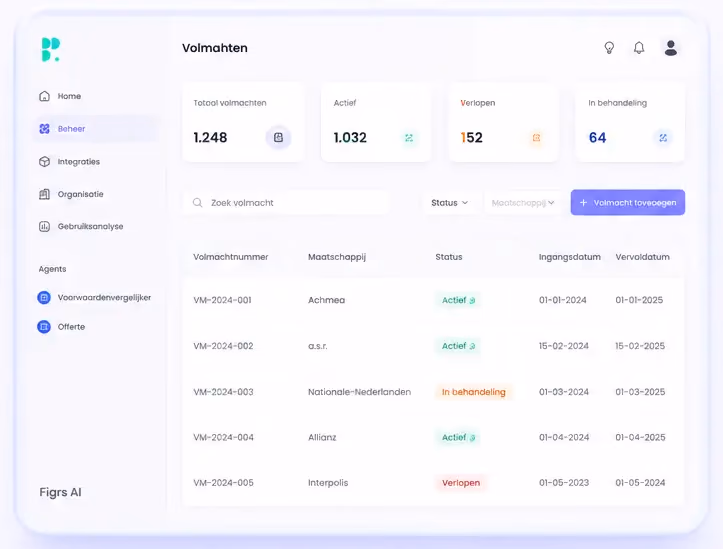
Task: Click the Interpolis company cell
Action: (x=328, y=483)
